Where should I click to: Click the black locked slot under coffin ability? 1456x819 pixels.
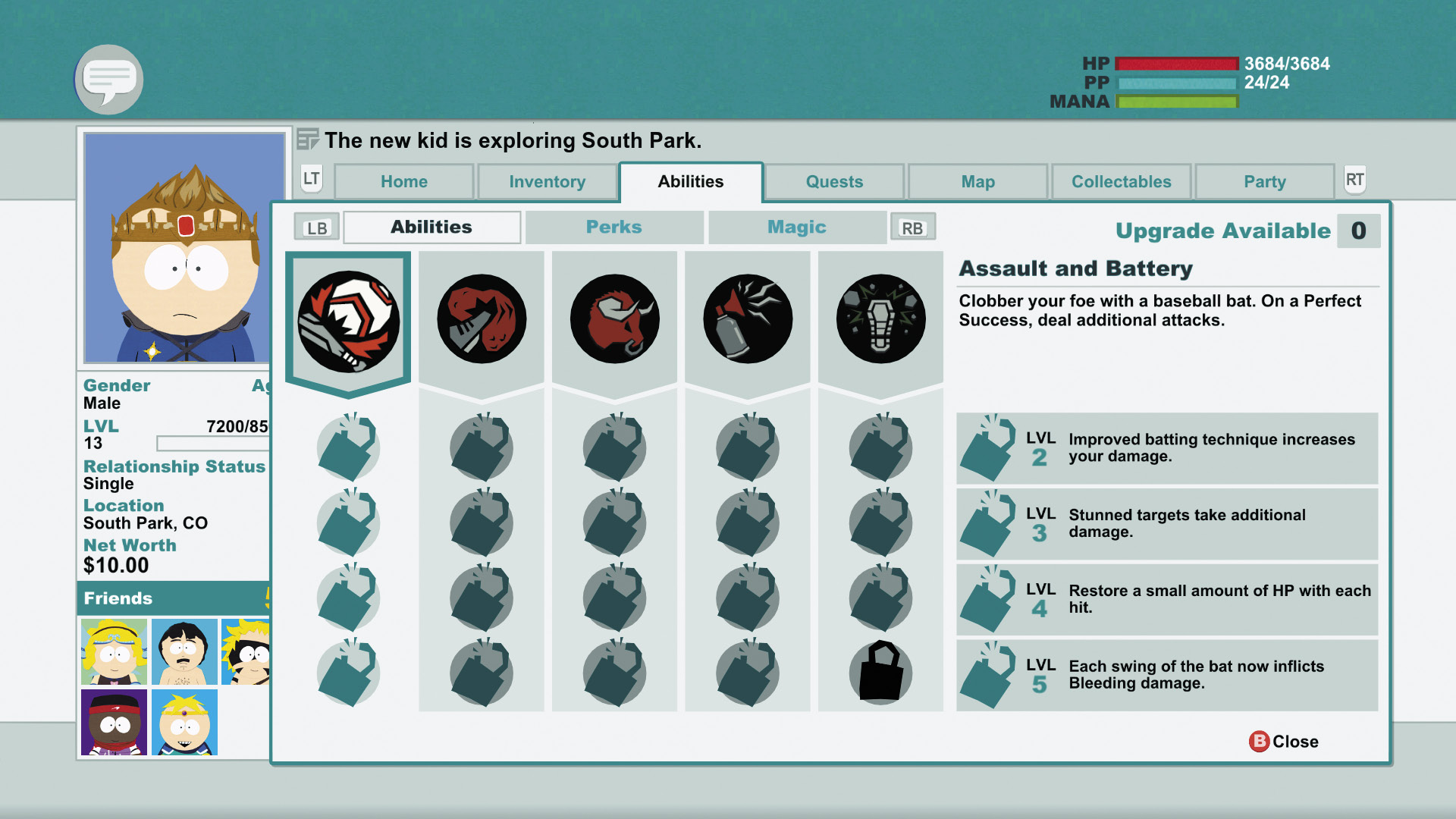tap(881, 673)
